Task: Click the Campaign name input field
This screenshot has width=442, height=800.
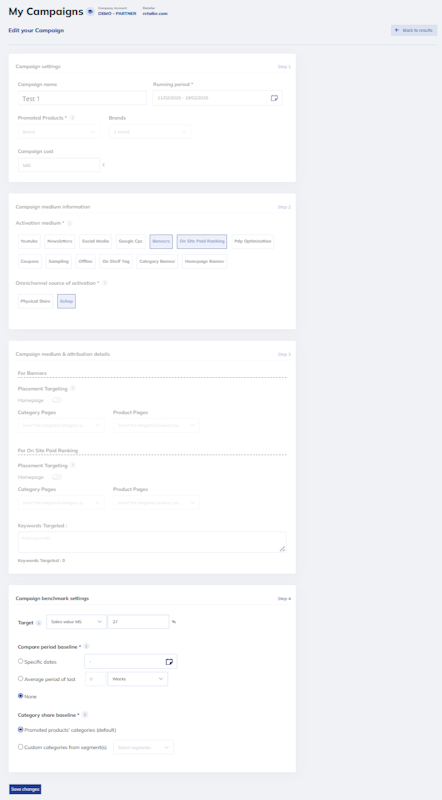Action: pyautogui.click(x=82, y=98)
